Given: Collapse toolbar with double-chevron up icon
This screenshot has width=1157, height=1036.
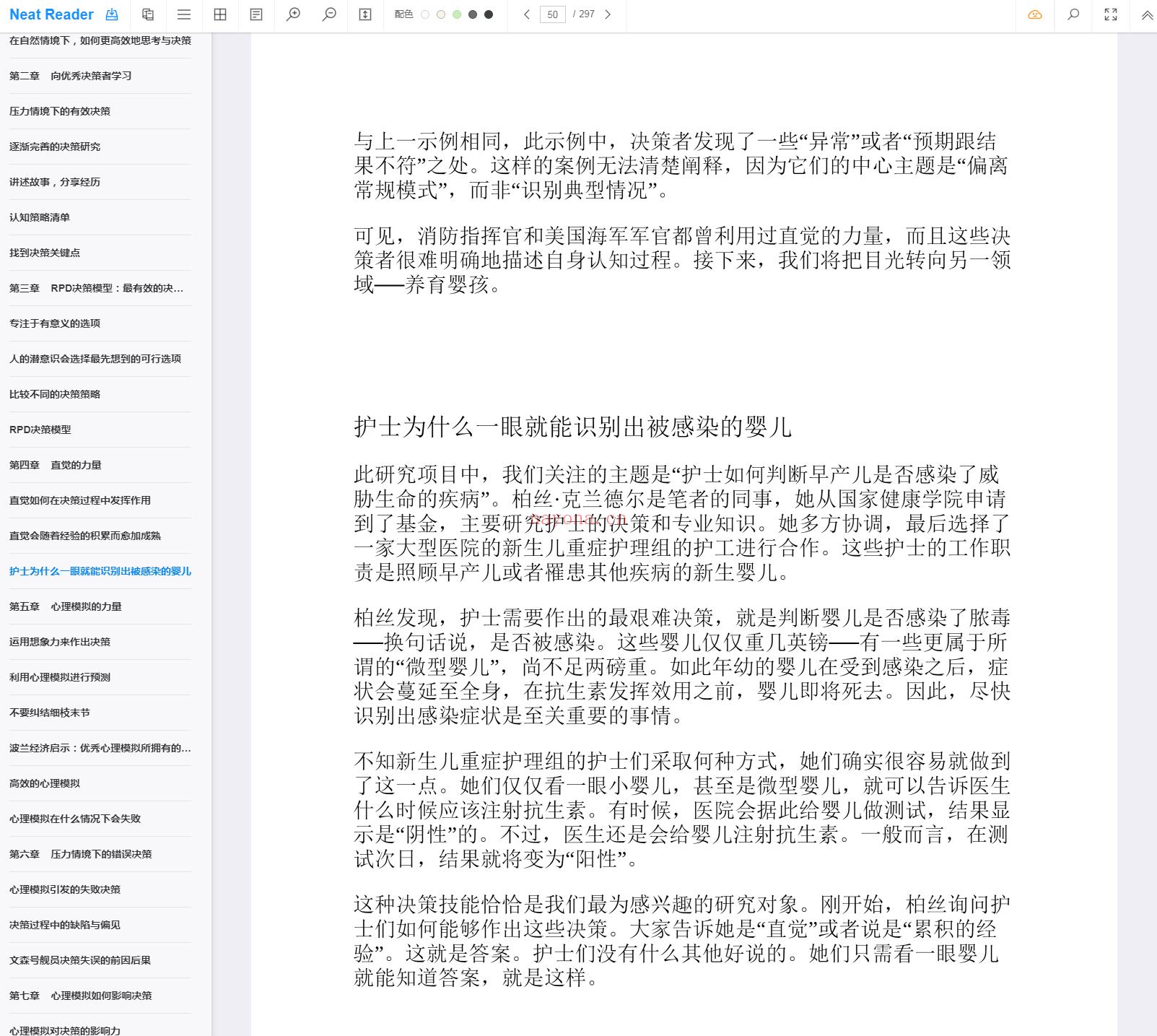Looking at the screenshot, I should (1147, 14).
